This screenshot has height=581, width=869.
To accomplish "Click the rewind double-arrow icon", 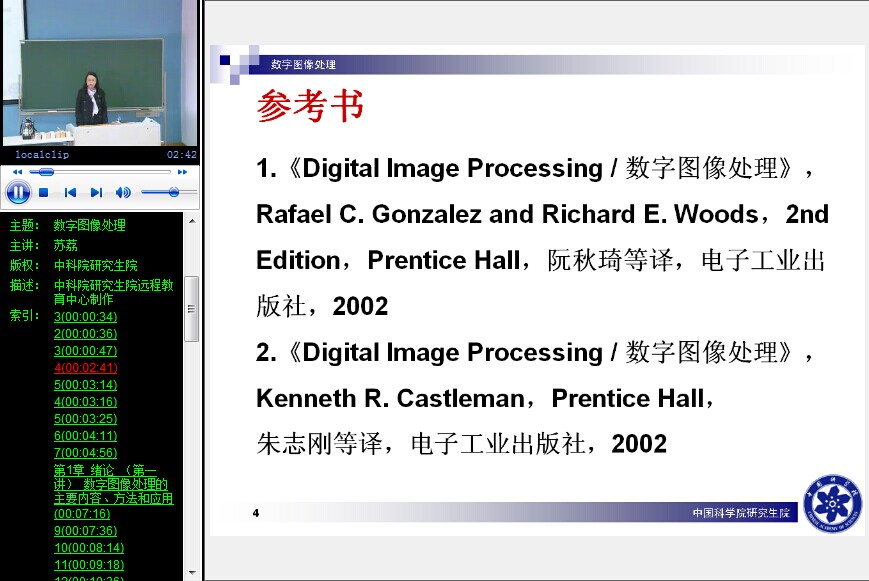I will point(18,172).
